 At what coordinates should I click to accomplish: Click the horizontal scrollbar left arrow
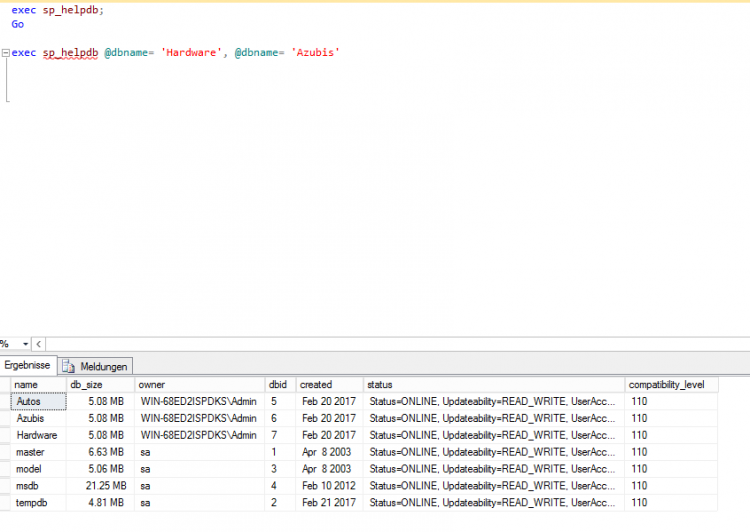(39, 344)
